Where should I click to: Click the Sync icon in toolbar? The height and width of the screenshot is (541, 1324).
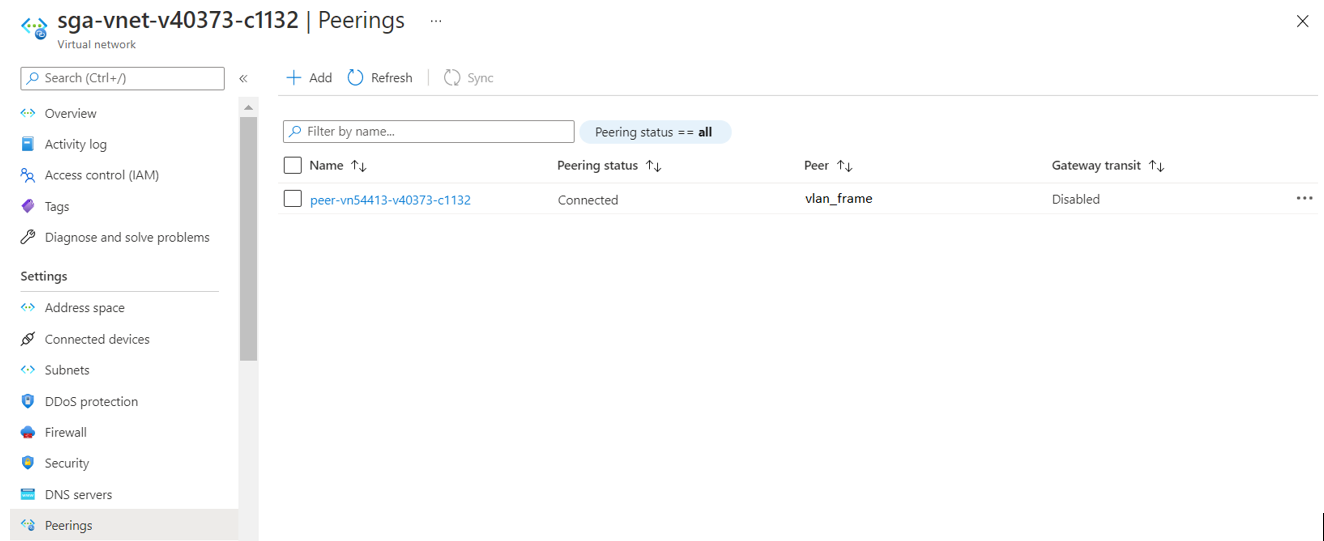452,78
